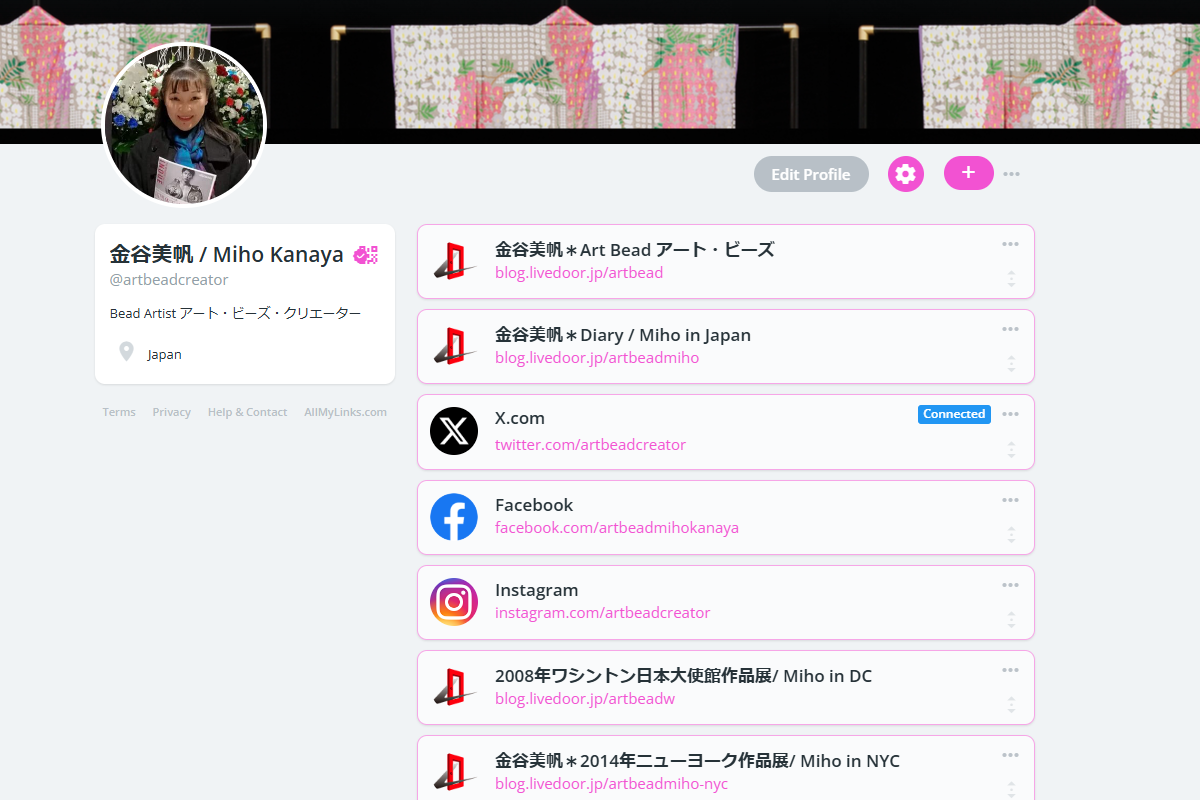
Task: Open facebook.com/artbeadmihokanaya link
Action: (617, 528)
